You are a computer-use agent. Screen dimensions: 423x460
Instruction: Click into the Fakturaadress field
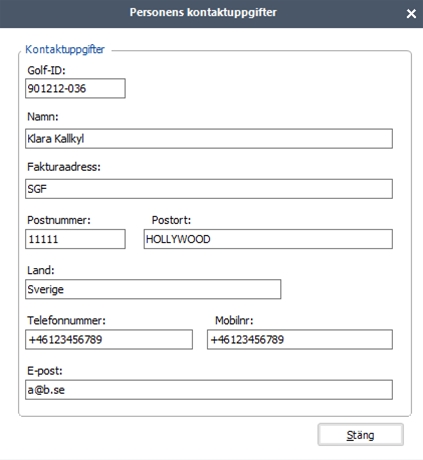(209, 189)
